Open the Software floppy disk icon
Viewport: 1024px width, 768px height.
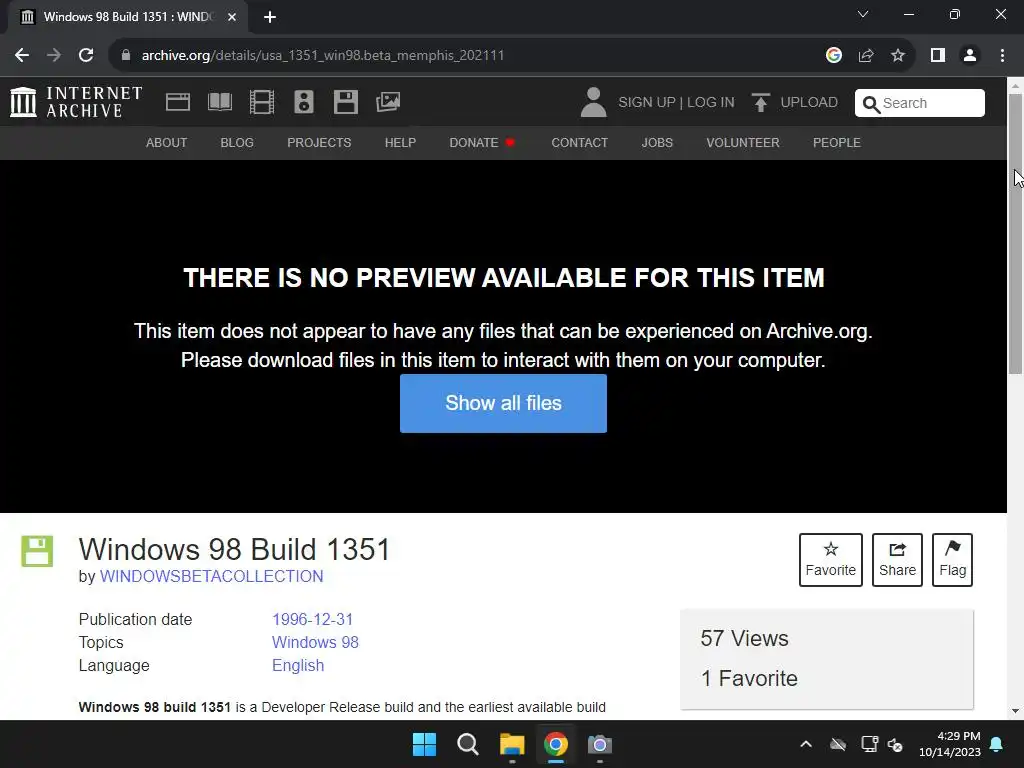click(x=345, y=103)
